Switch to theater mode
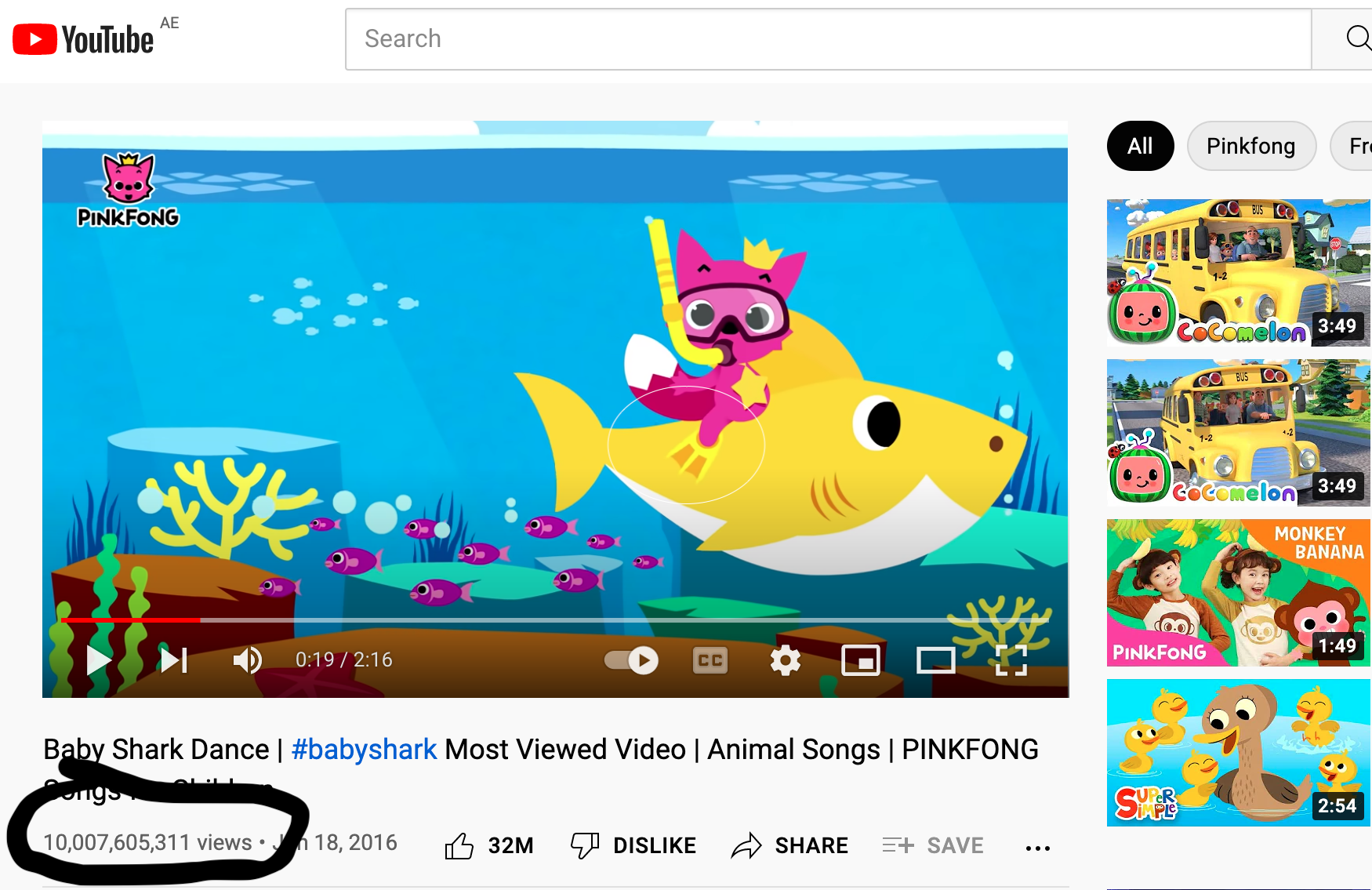The image size is (1372, 890). 936,660
